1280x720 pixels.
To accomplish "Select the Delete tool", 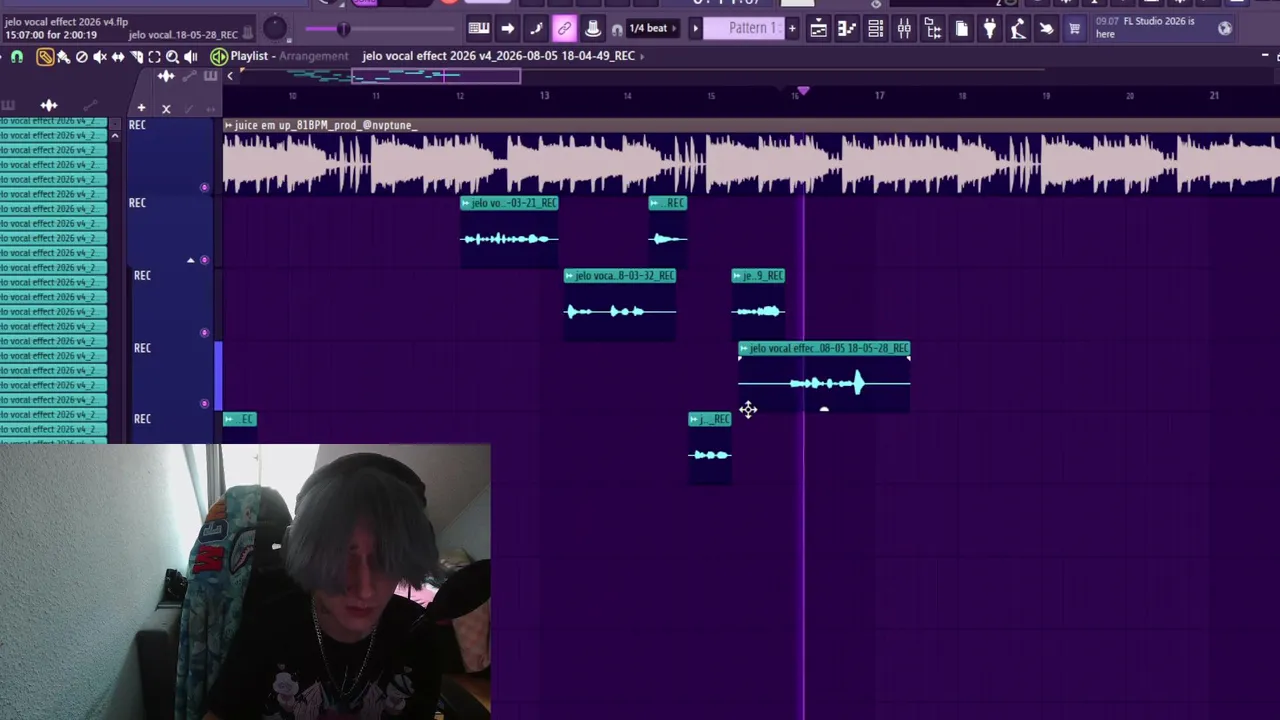I will [82, 57].
